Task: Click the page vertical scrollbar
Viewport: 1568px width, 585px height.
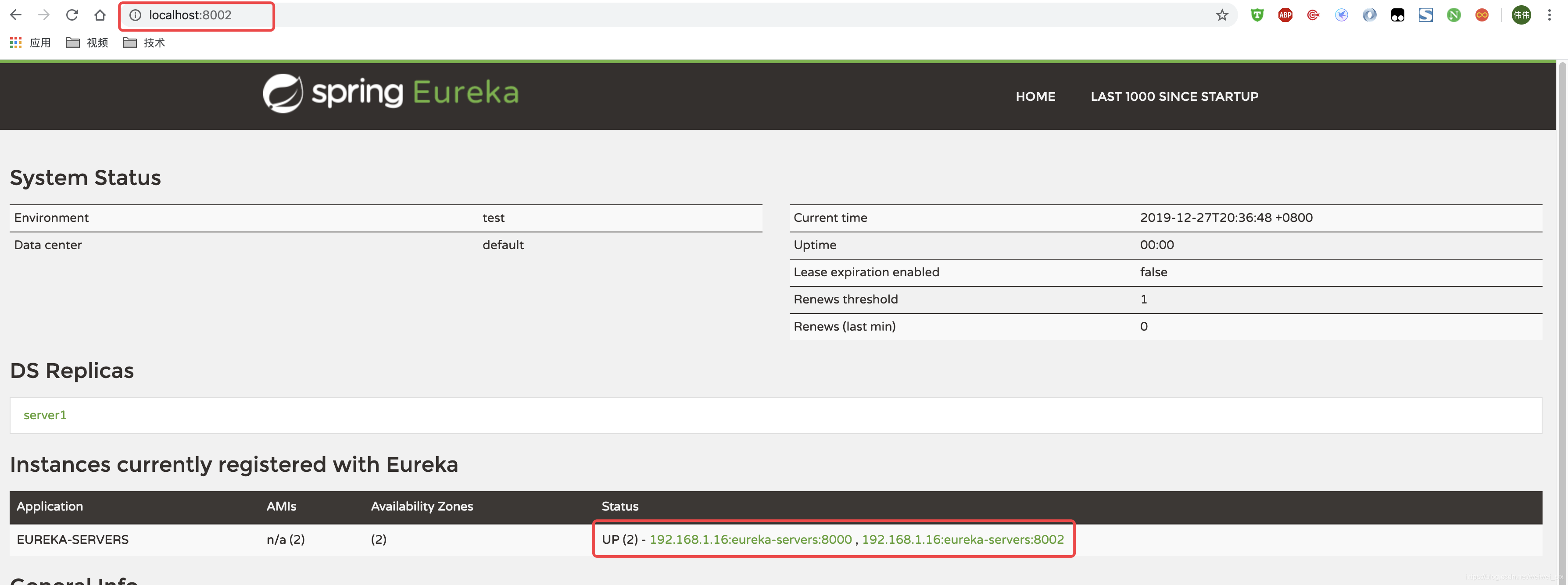Action: [1562, 323]
